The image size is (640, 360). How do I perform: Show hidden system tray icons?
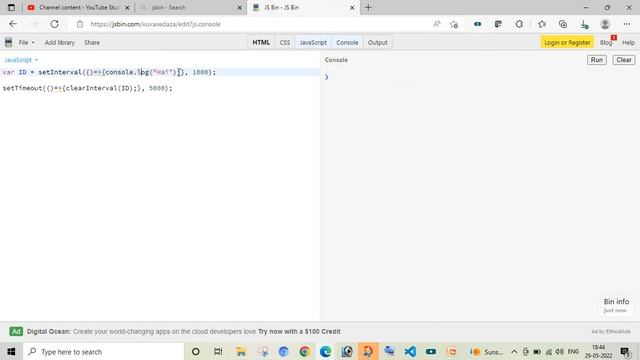click(514, 351)
